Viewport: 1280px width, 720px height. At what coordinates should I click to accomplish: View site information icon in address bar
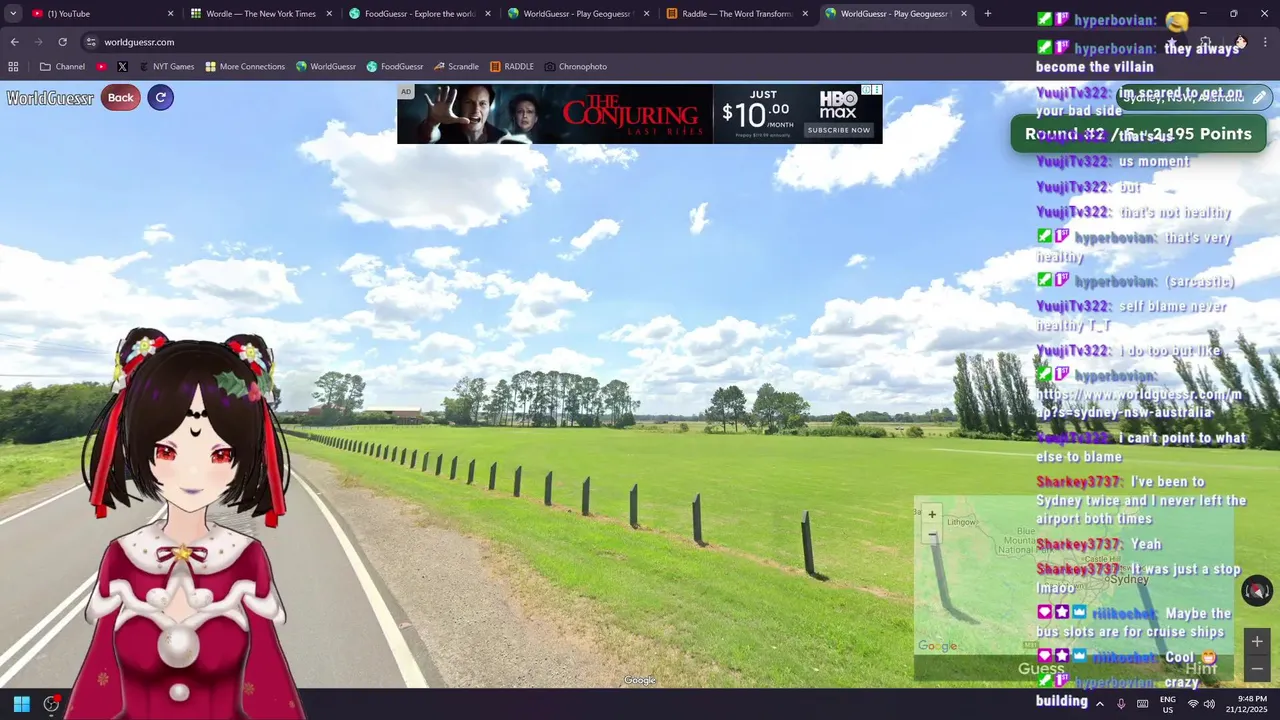tap(91, 42)
